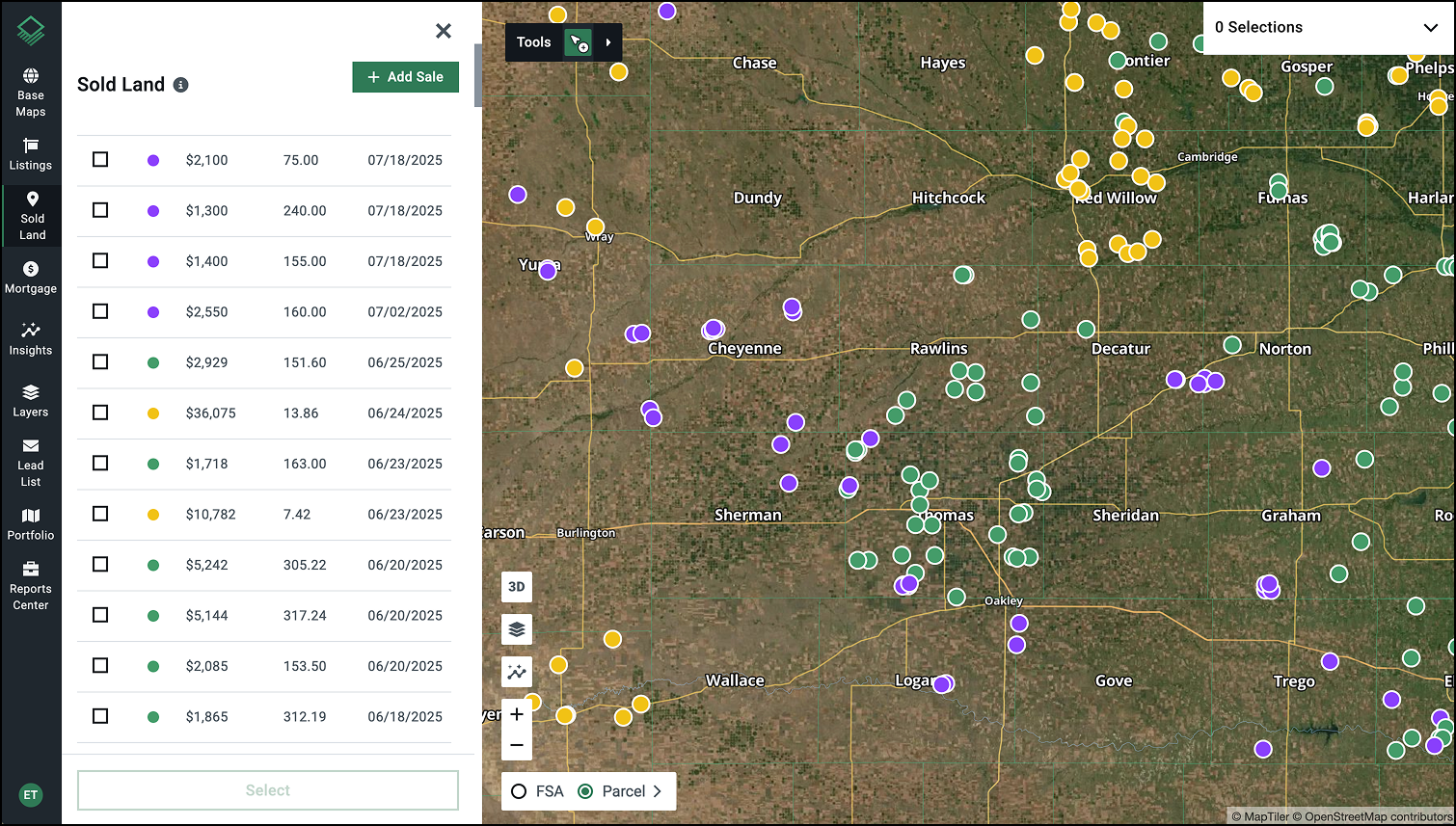The image size is (1456, 826).
Task: Click the map insights chart button
Action: 517,672
